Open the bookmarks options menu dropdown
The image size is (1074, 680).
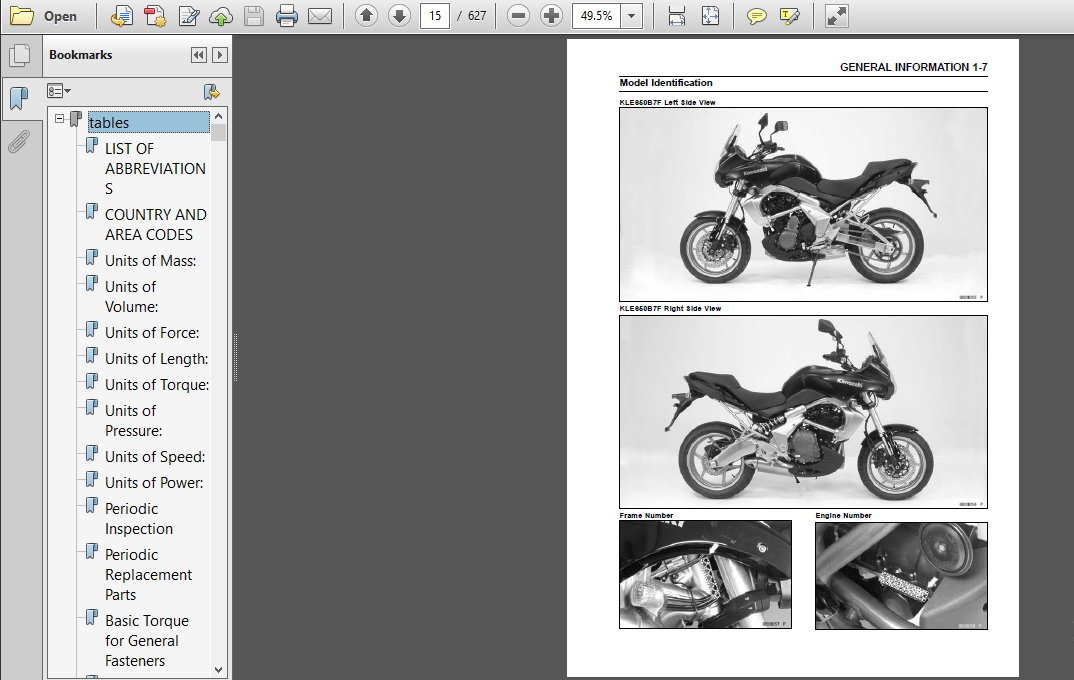click(x=59, y=91)
